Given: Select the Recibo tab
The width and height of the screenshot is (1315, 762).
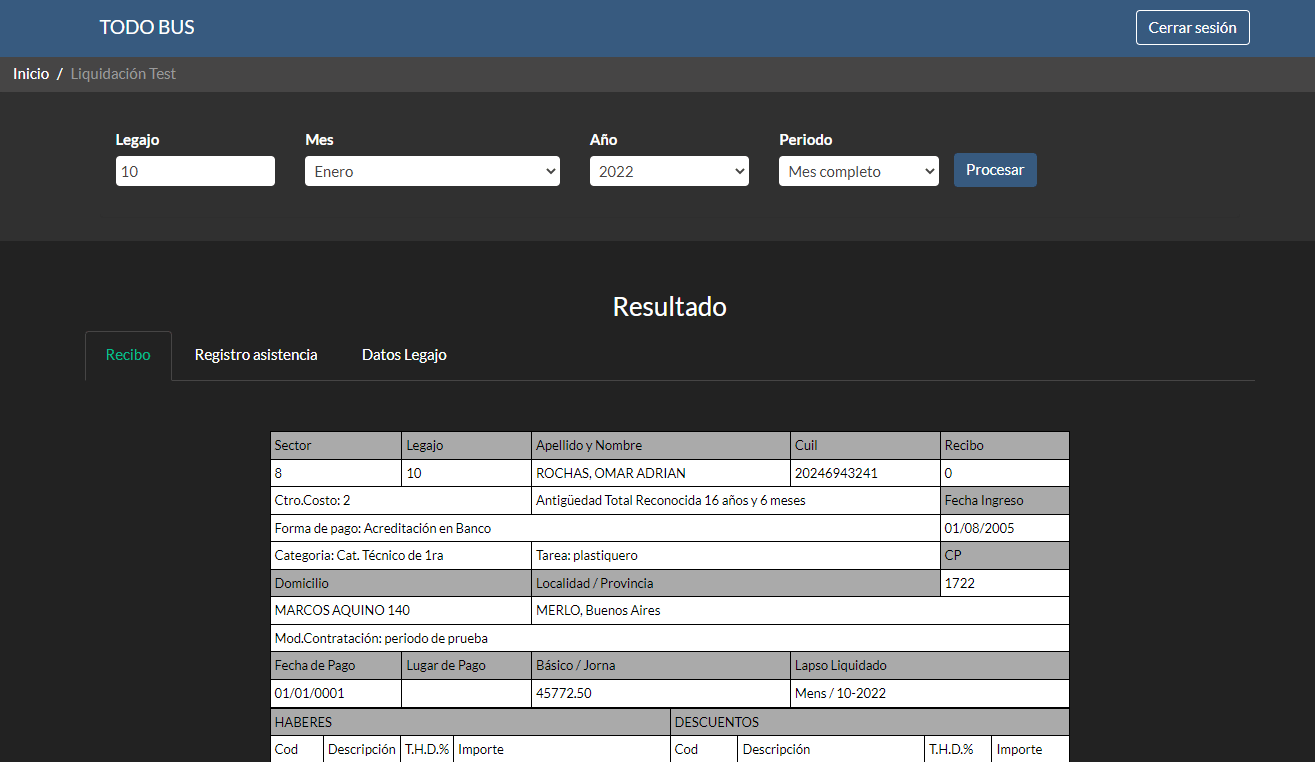Looking at the screenshot, I should click(128, 355).
